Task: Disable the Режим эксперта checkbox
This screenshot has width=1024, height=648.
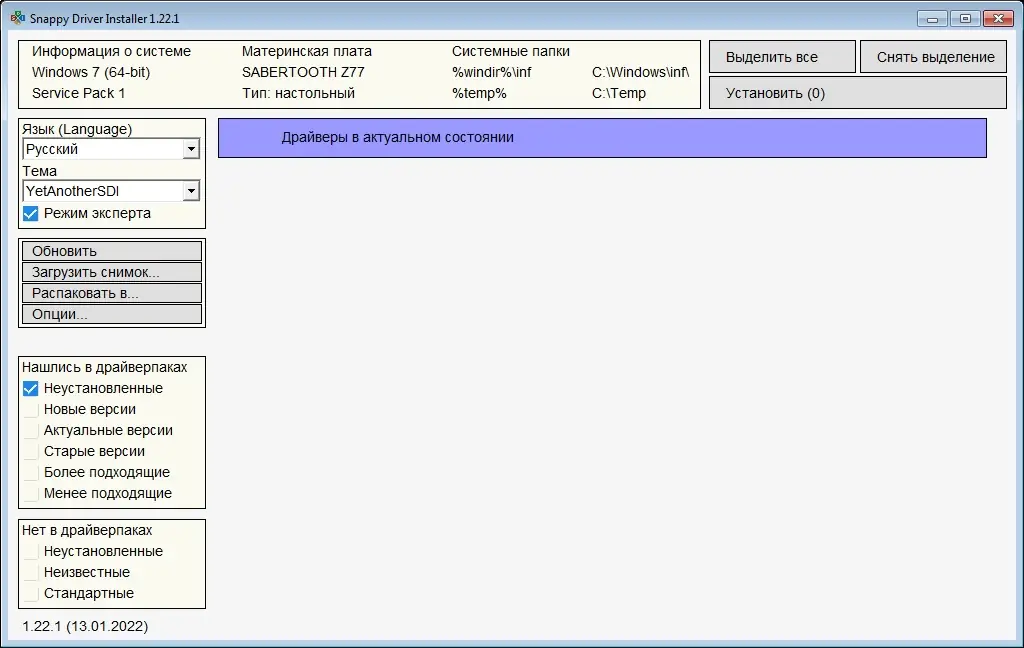Action: (x=29, y=213)
